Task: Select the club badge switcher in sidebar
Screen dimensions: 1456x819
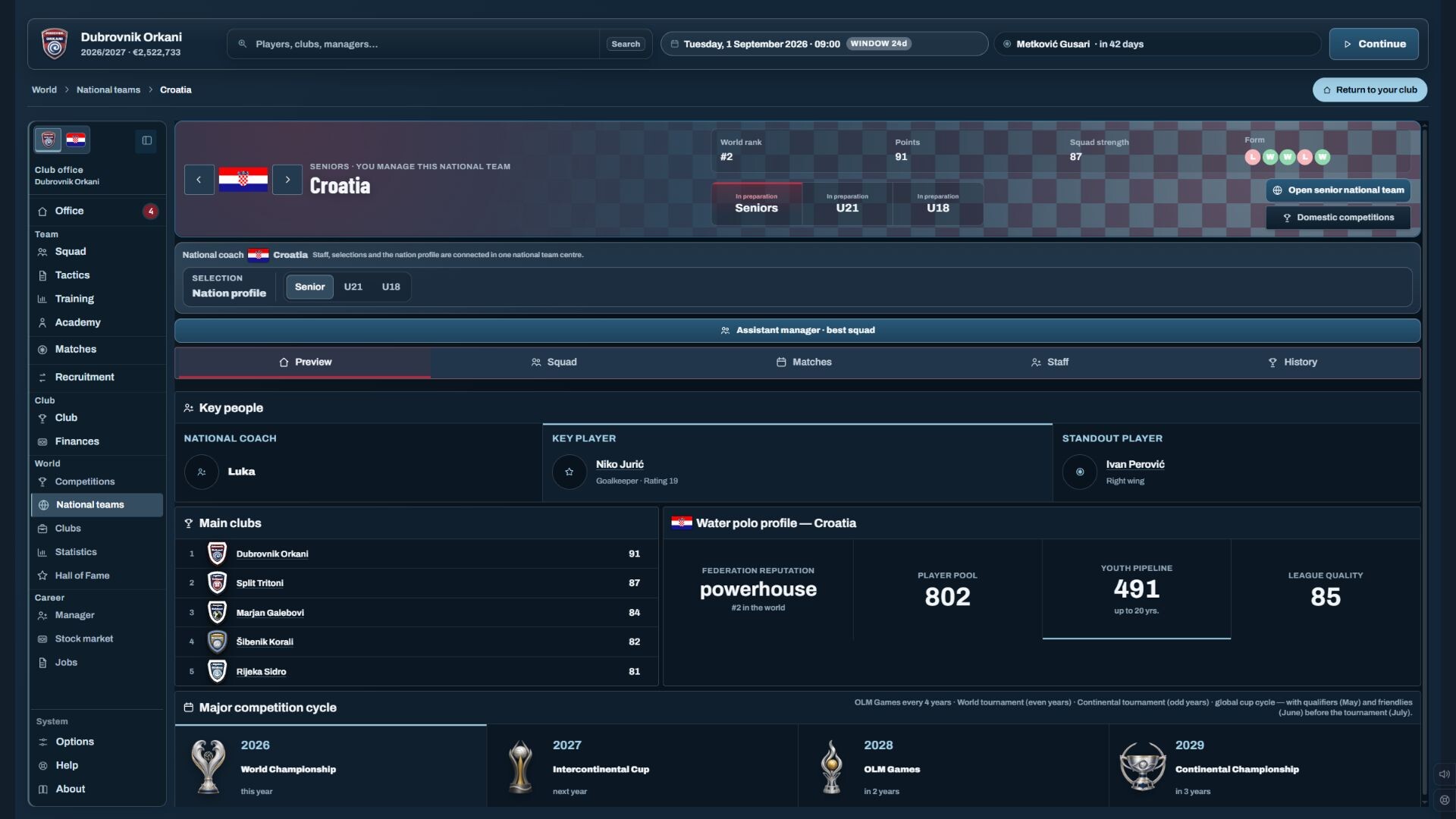Action: [x=49, y=140]
